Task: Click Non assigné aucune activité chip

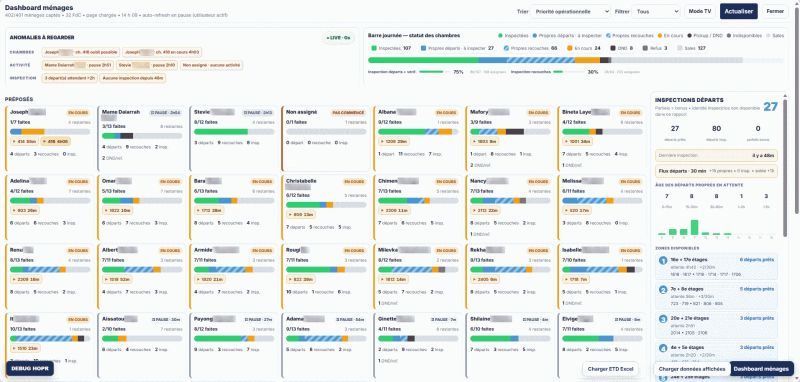Action: (x=211, y=65)
